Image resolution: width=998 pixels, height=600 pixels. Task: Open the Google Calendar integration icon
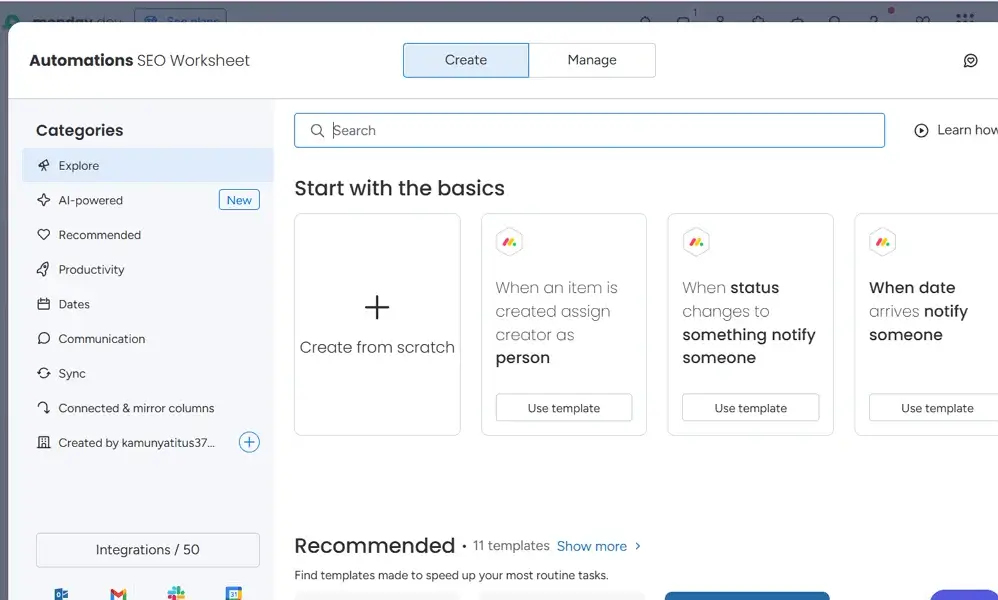coord(234,593)
